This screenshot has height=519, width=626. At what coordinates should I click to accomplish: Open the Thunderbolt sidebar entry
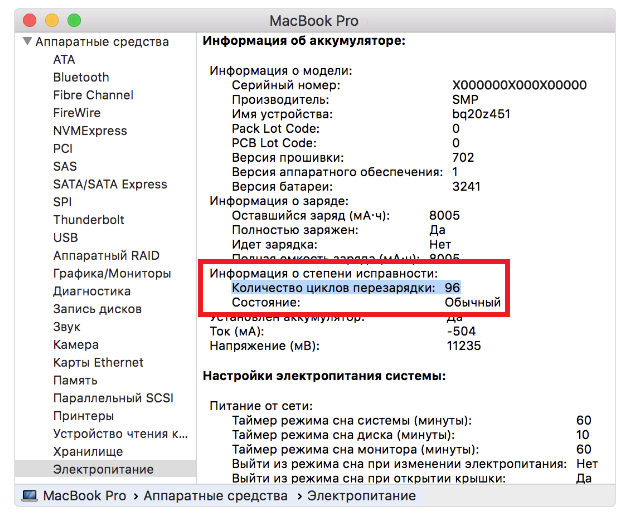click(89, 220)
